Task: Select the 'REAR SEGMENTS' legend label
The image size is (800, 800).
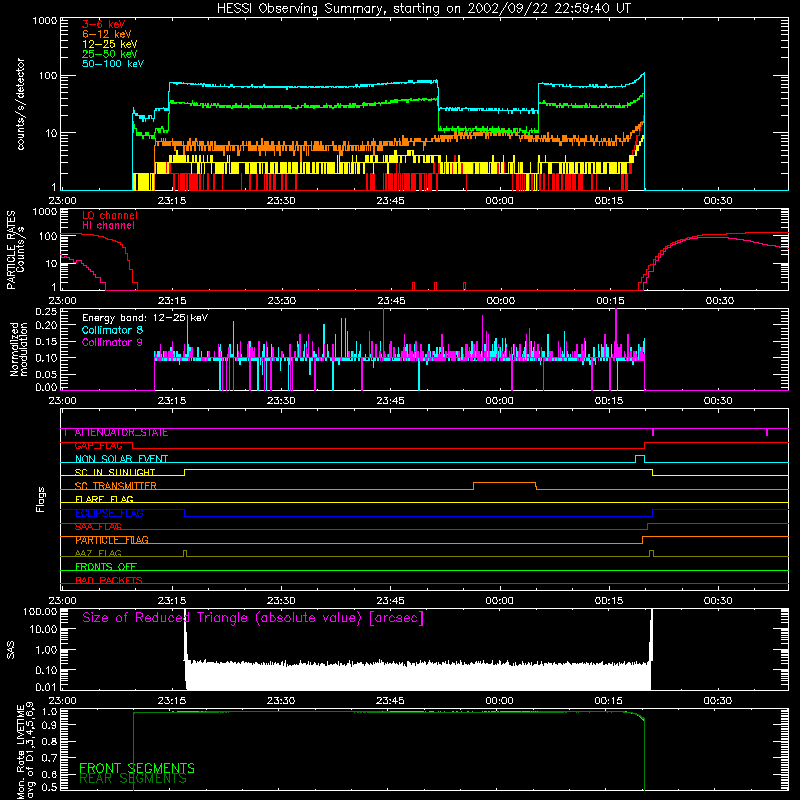Action: [x=133, y=779]
